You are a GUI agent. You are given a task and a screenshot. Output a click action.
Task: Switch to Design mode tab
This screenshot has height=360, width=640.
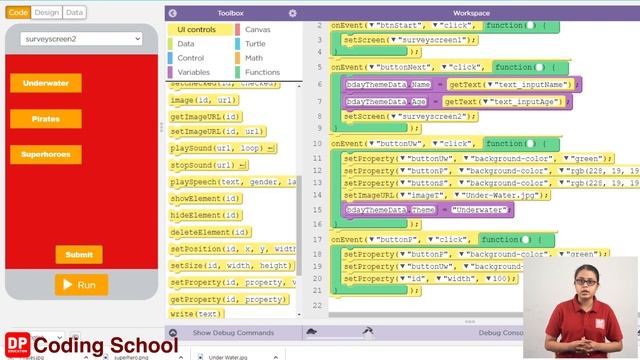pyautogui.click(x=47, y=13)
